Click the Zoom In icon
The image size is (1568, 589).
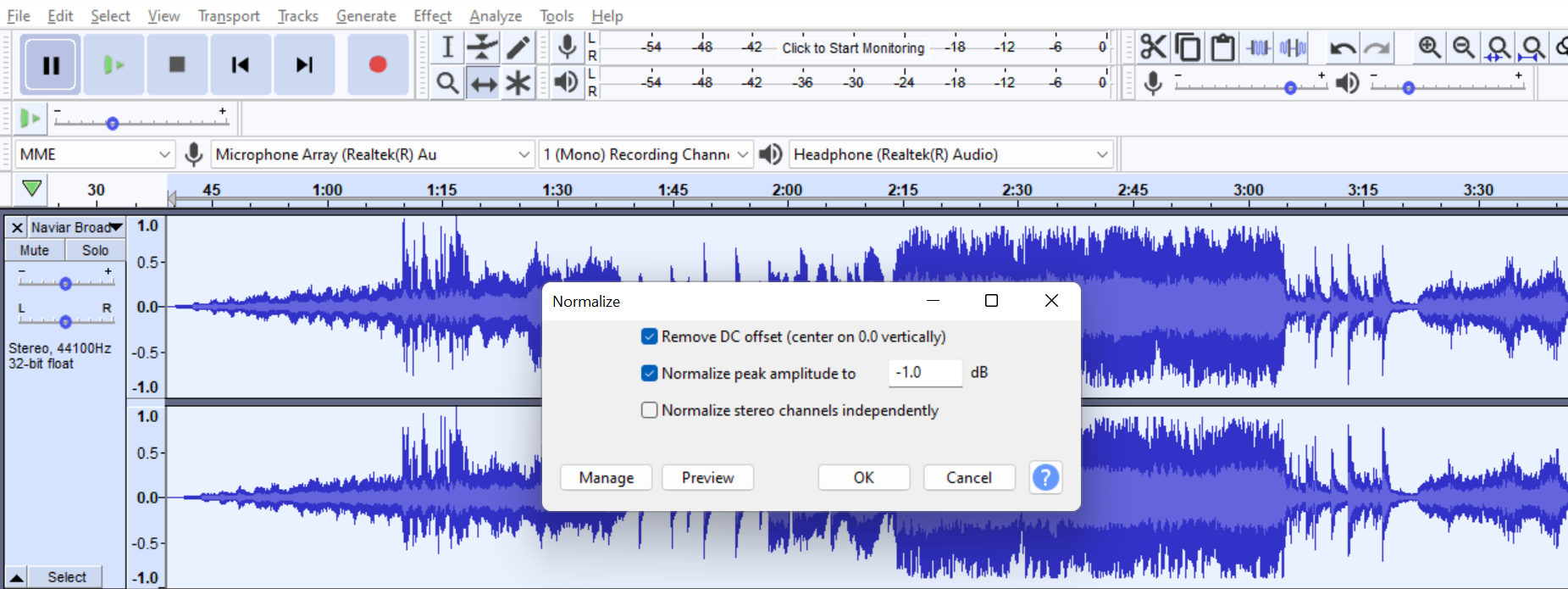pos(1429,47)
